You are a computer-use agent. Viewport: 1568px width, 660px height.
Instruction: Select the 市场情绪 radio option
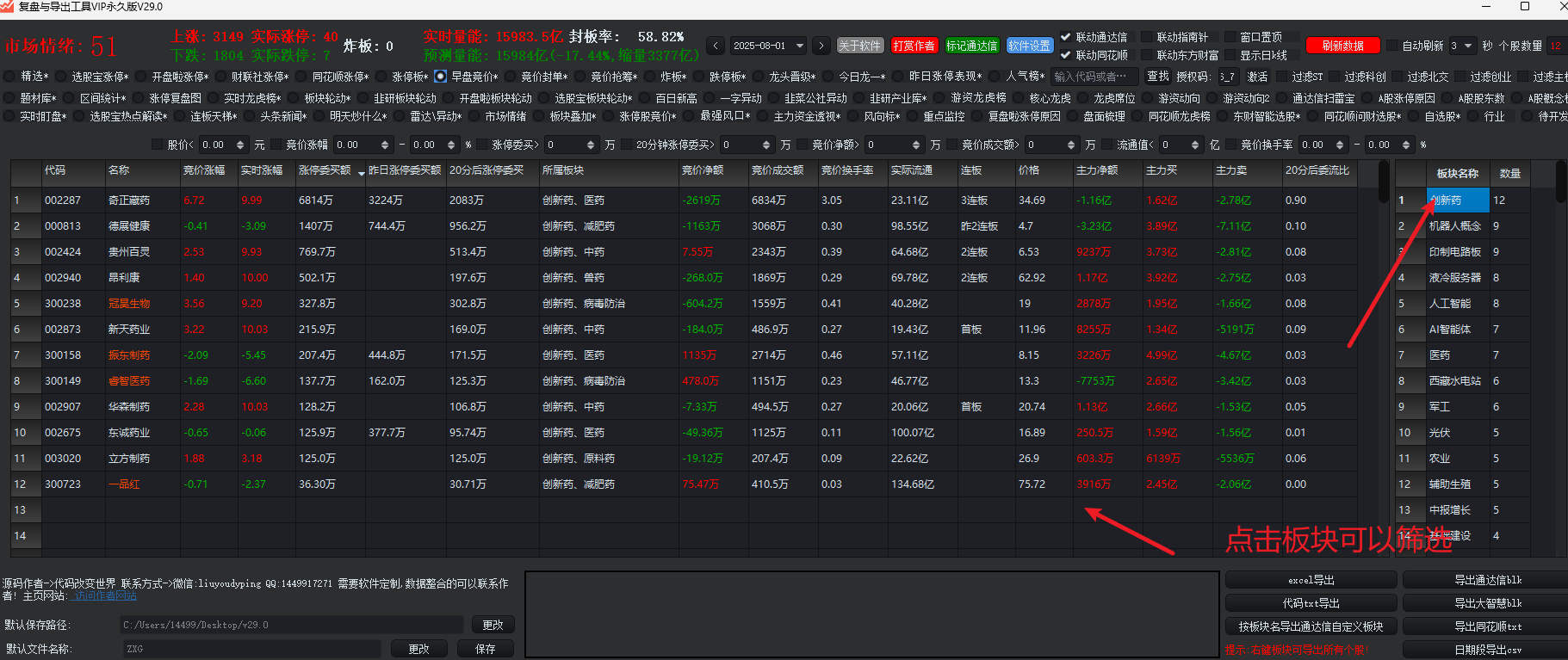tap(474, 116)
